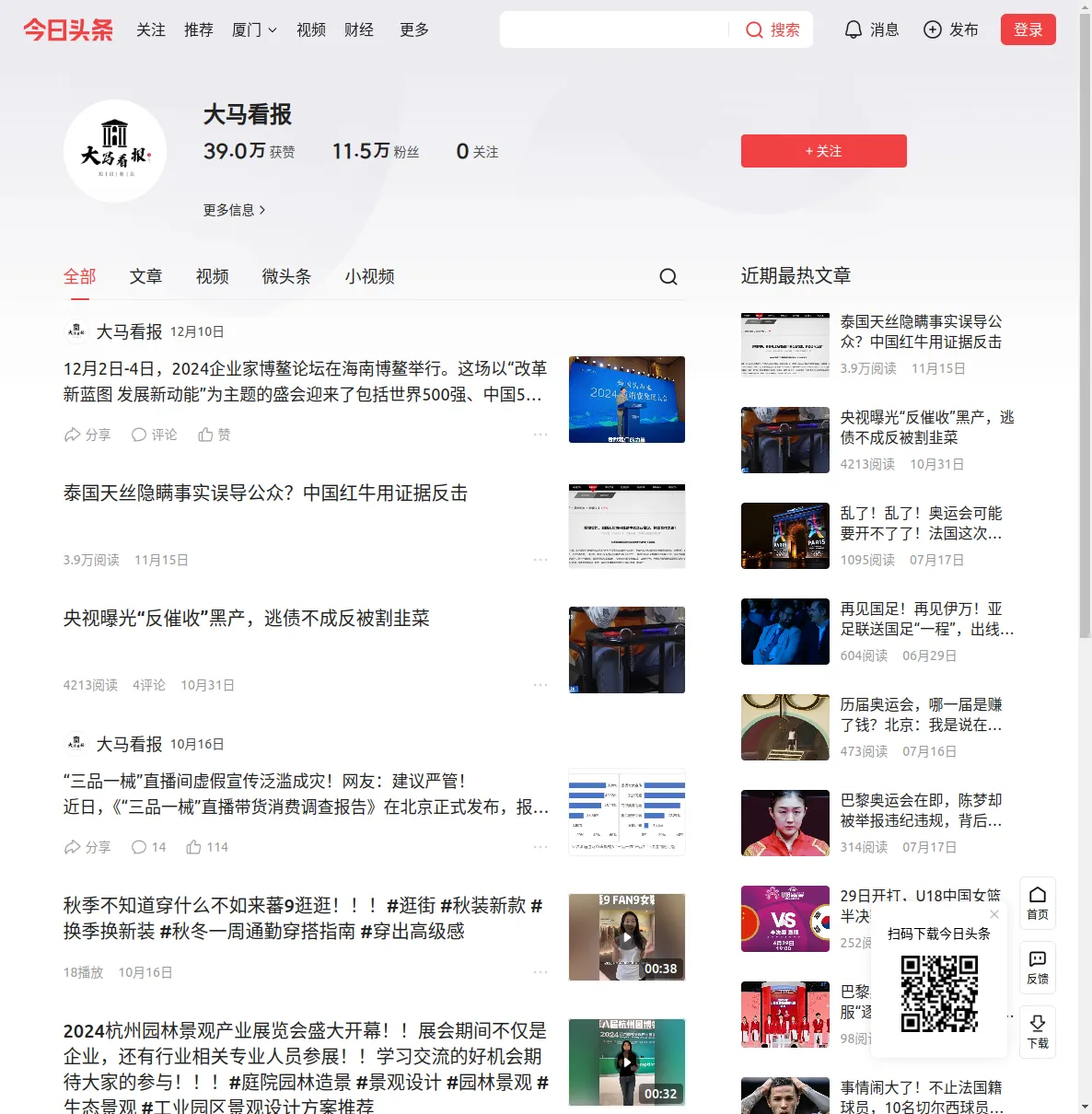This screenshot has height=1114, width=1092.
Task: Open sidebar article 历届奥运会，哪一届是赚了钱
Action: click(x=922, y=714)
